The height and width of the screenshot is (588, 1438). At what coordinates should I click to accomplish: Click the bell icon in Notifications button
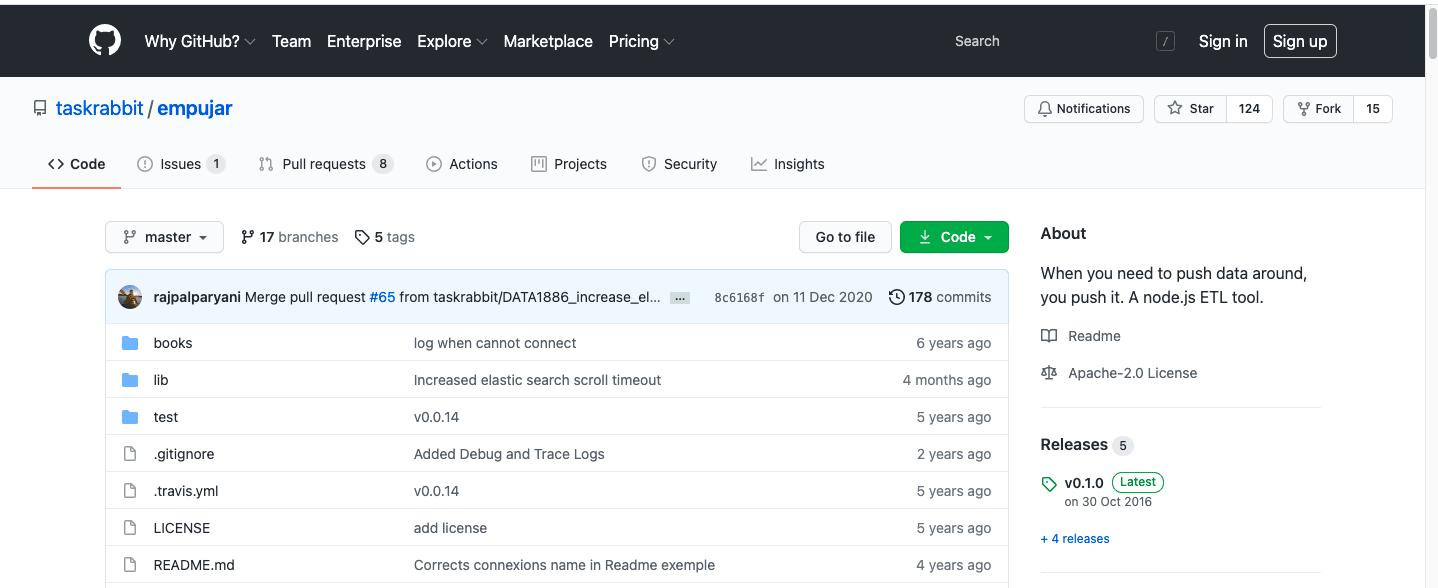[x=1045, y=109]
